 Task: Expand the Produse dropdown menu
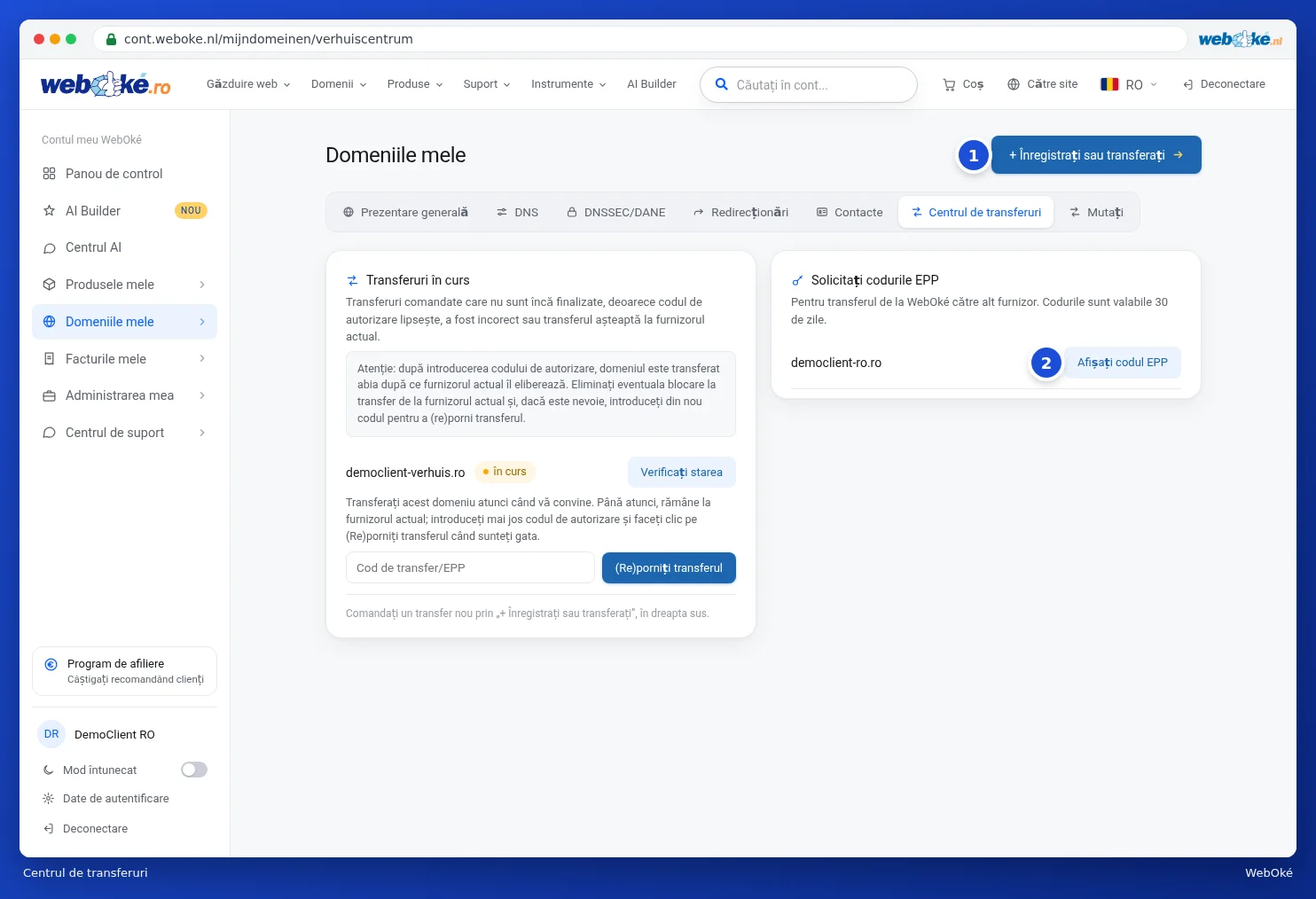415,84
